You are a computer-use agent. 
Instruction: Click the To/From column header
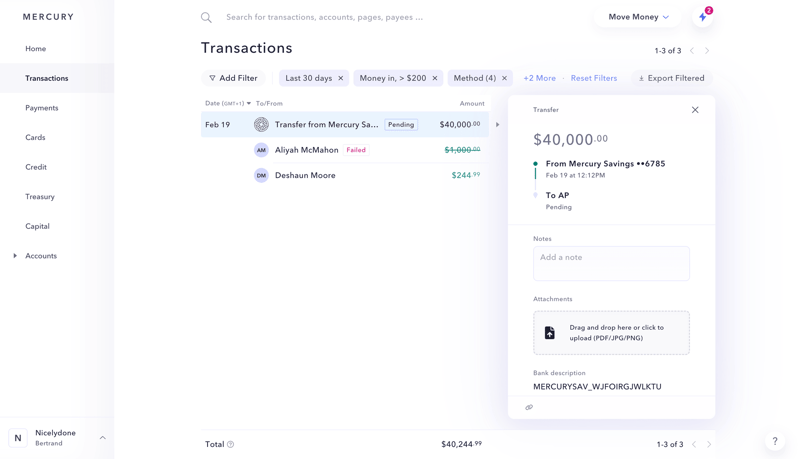point(269,103)
